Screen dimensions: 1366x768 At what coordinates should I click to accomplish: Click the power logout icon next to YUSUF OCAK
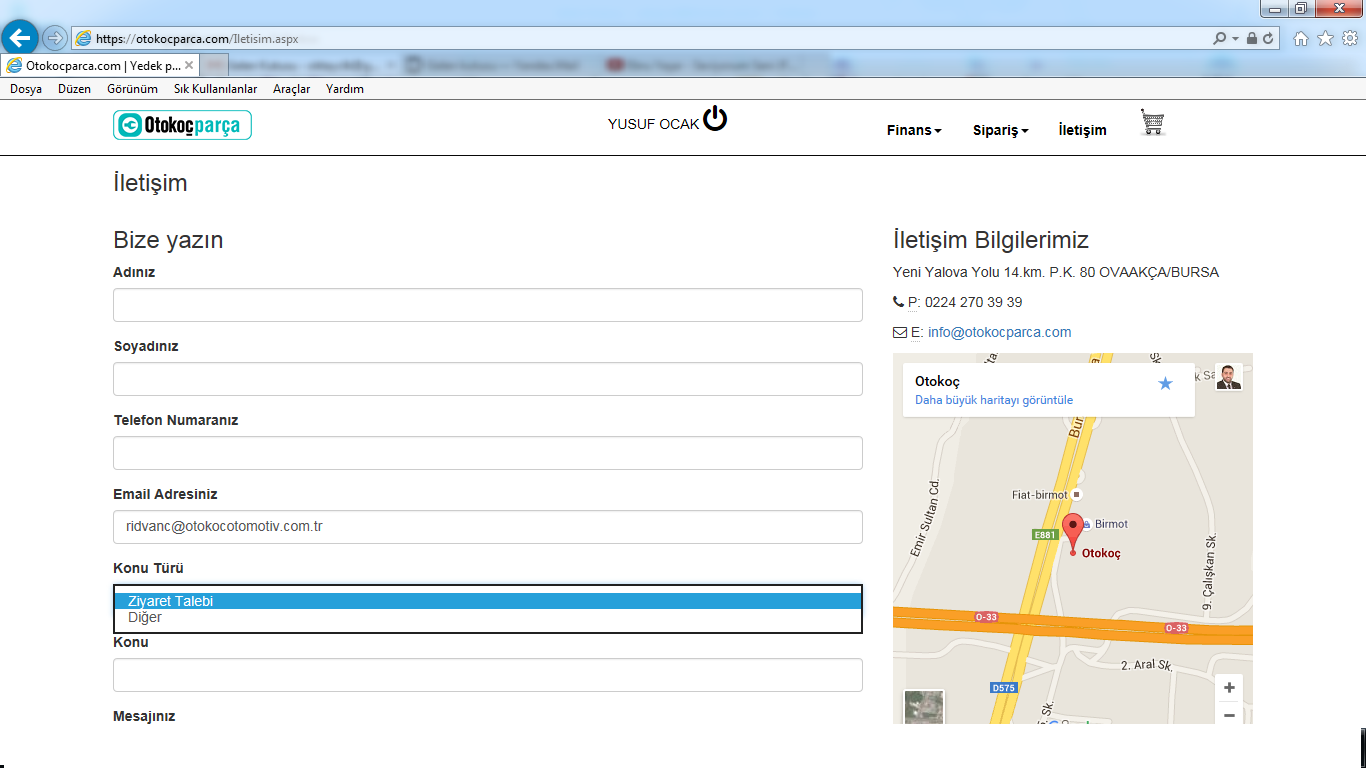715,119
